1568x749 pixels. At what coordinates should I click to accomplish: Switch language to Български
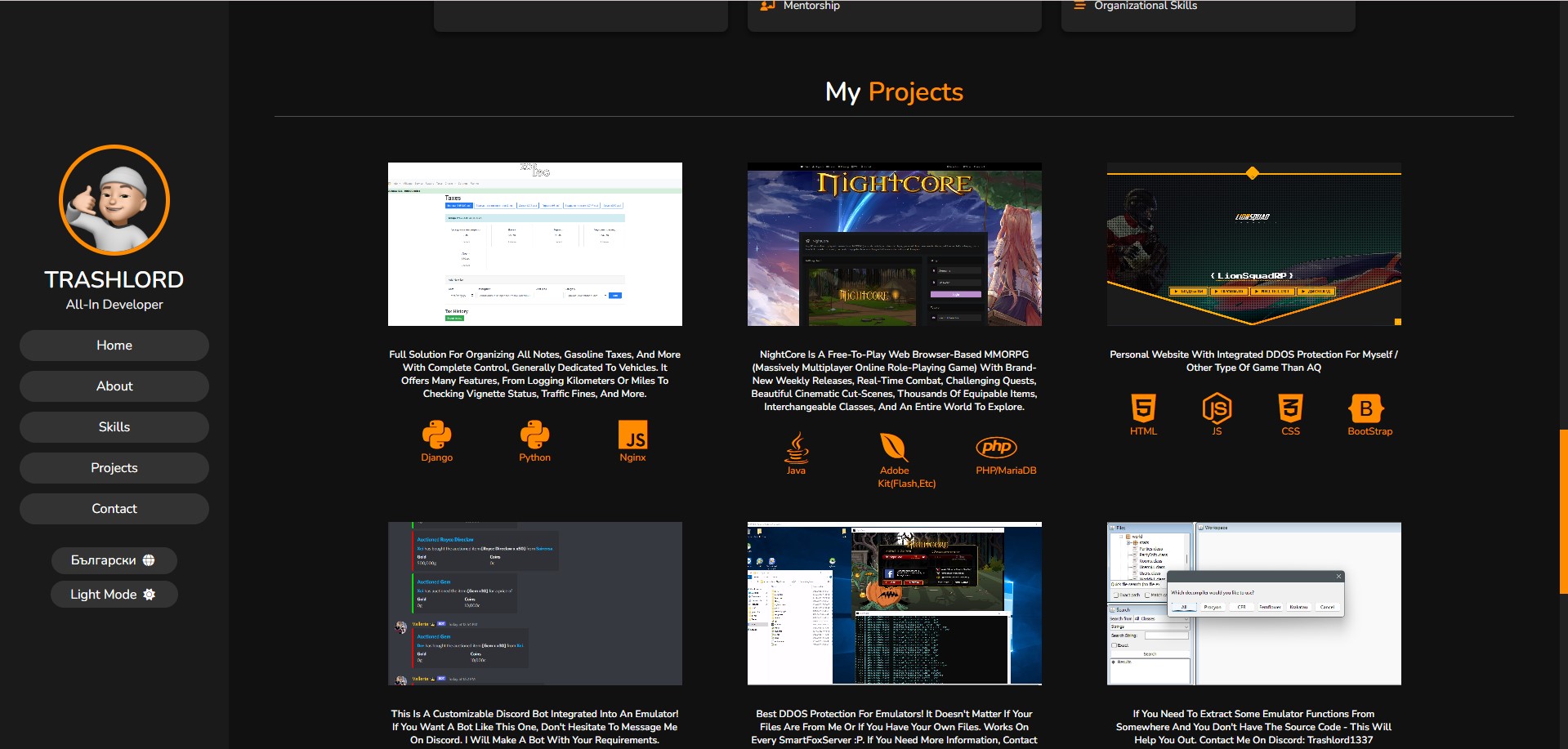114,560
